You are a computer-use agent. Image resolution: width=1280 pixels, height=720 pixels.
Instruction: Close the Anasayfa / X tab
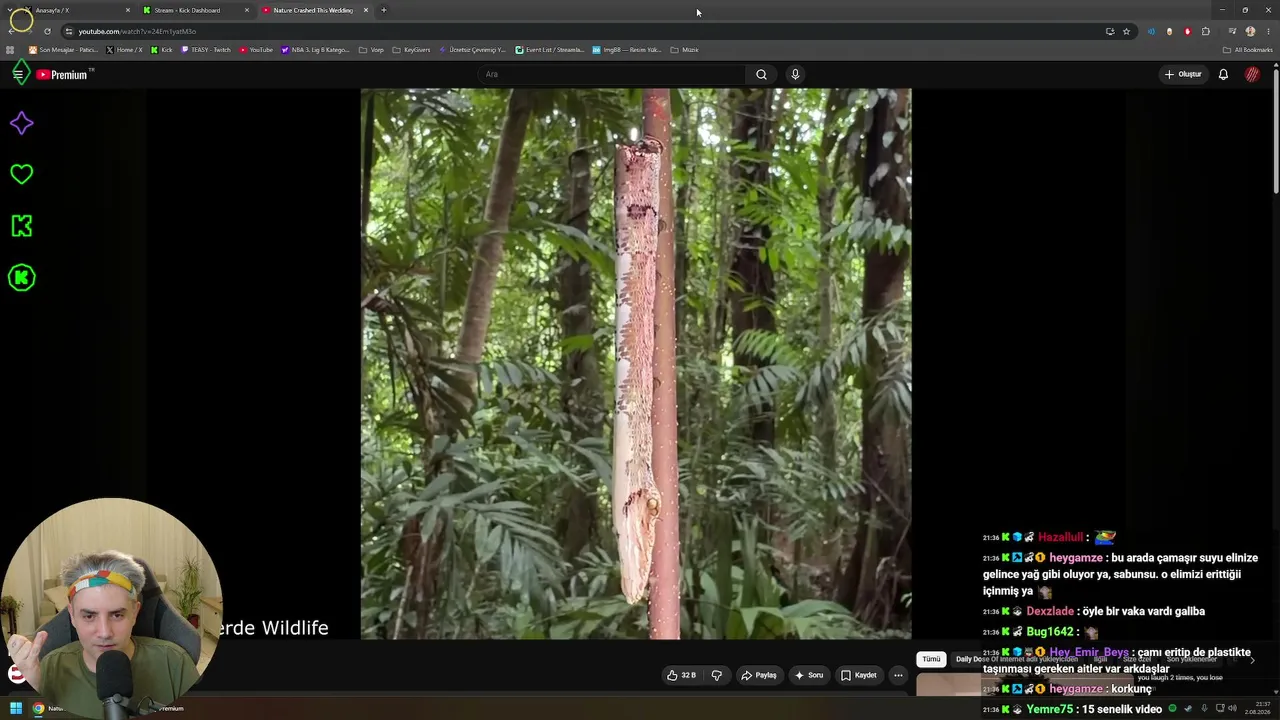coord(128,10)
